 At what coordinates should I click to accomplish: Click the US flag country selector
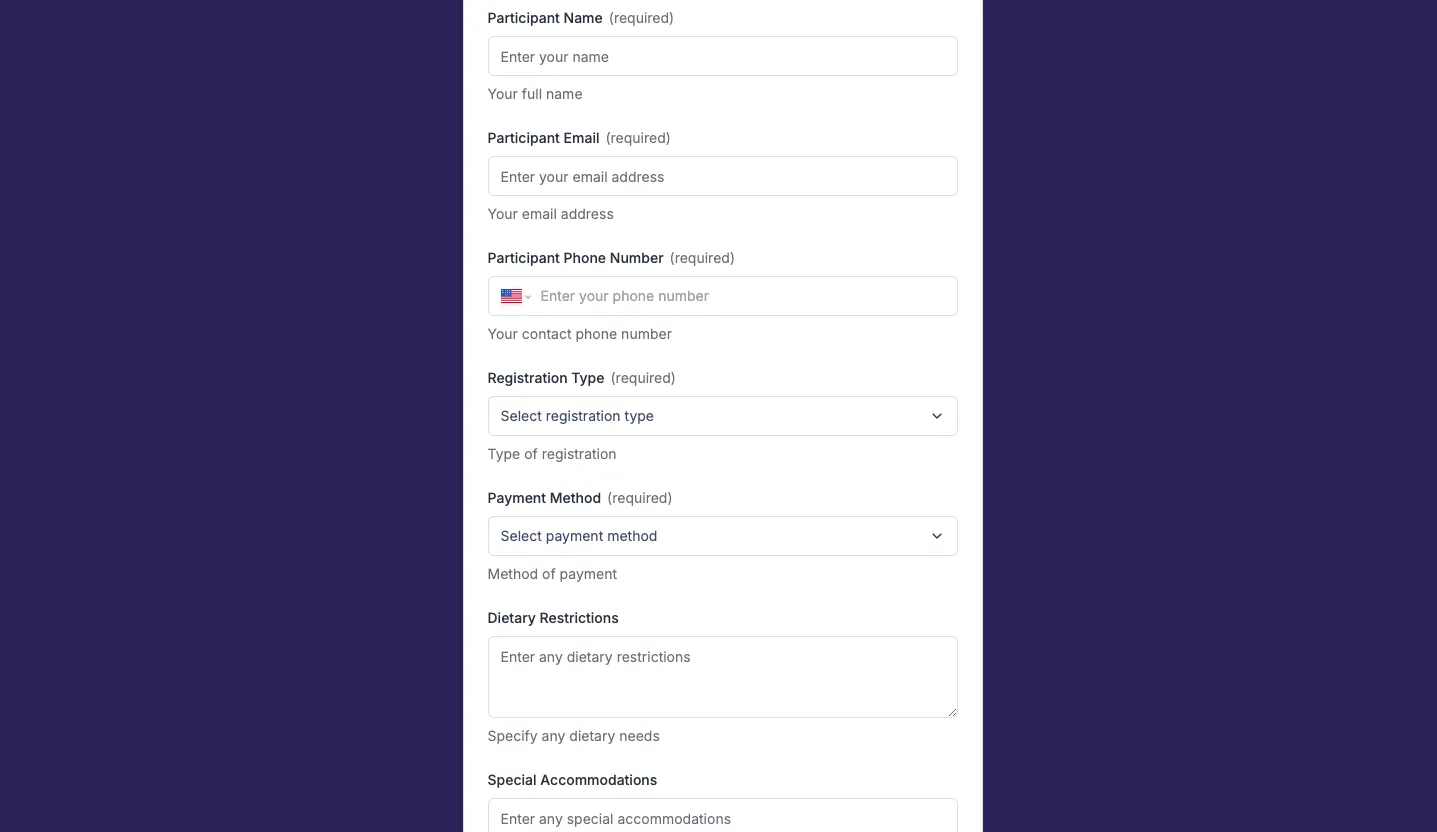click(511, 296)
